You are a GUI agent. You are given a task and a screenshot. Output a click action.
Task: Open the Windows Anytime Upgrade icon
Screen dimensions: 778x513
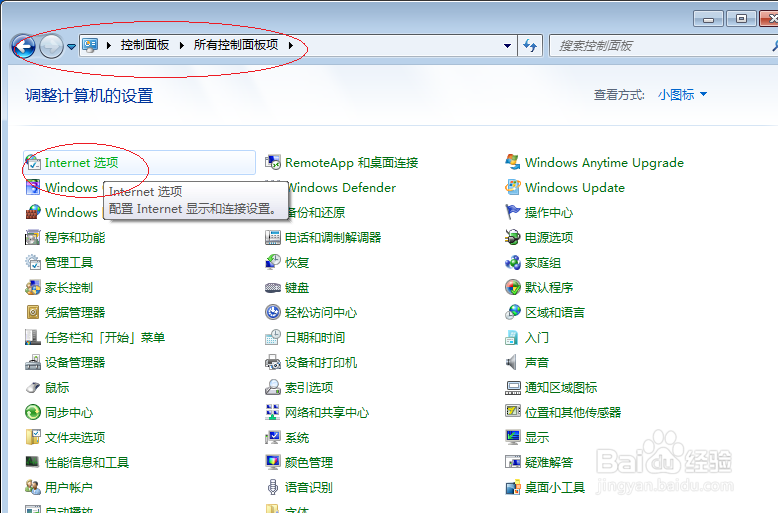513,162
